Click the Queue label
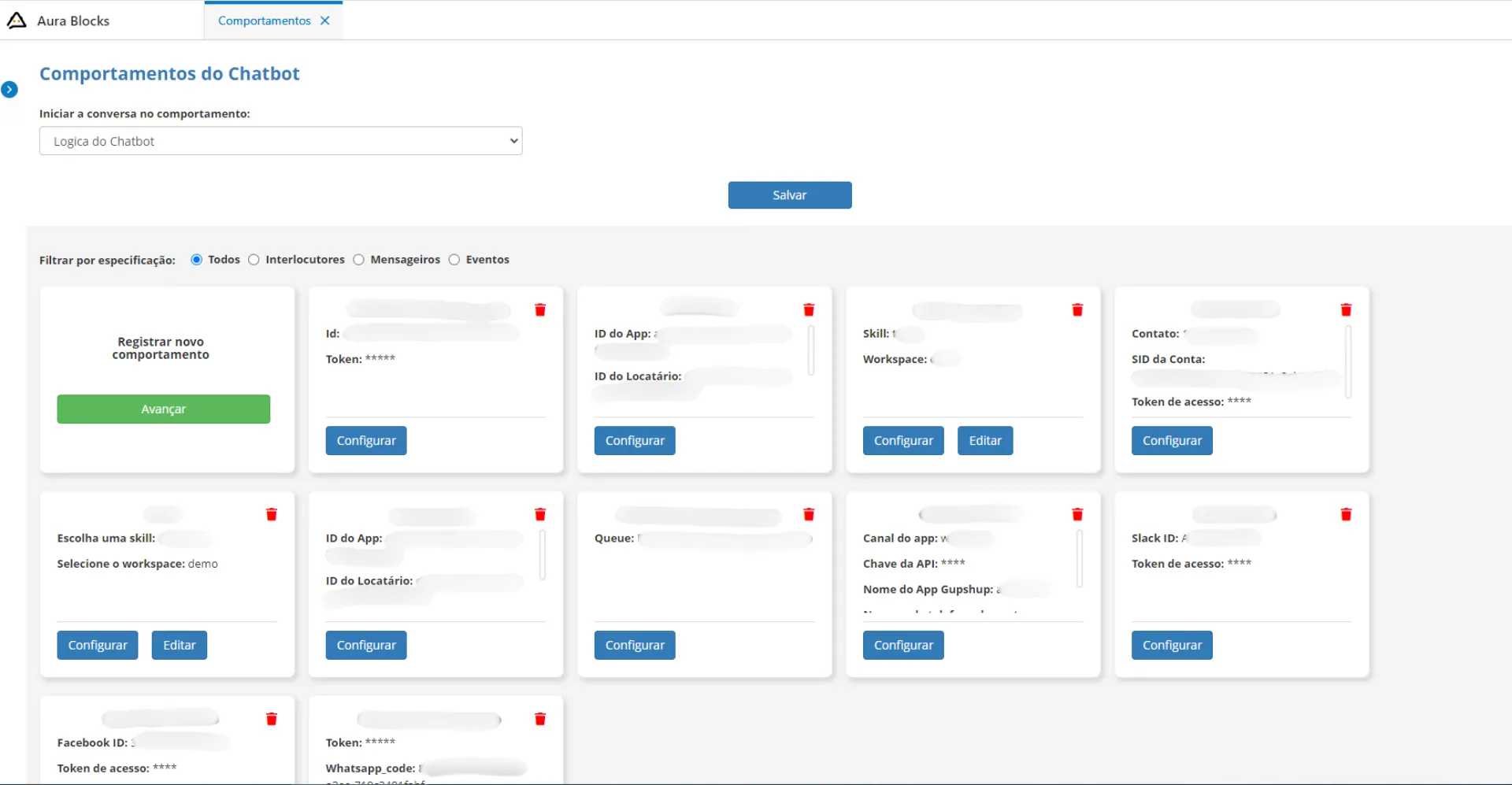Image resolution: width=1512 pixels, height=785 pixels. [x=614, y=539]
